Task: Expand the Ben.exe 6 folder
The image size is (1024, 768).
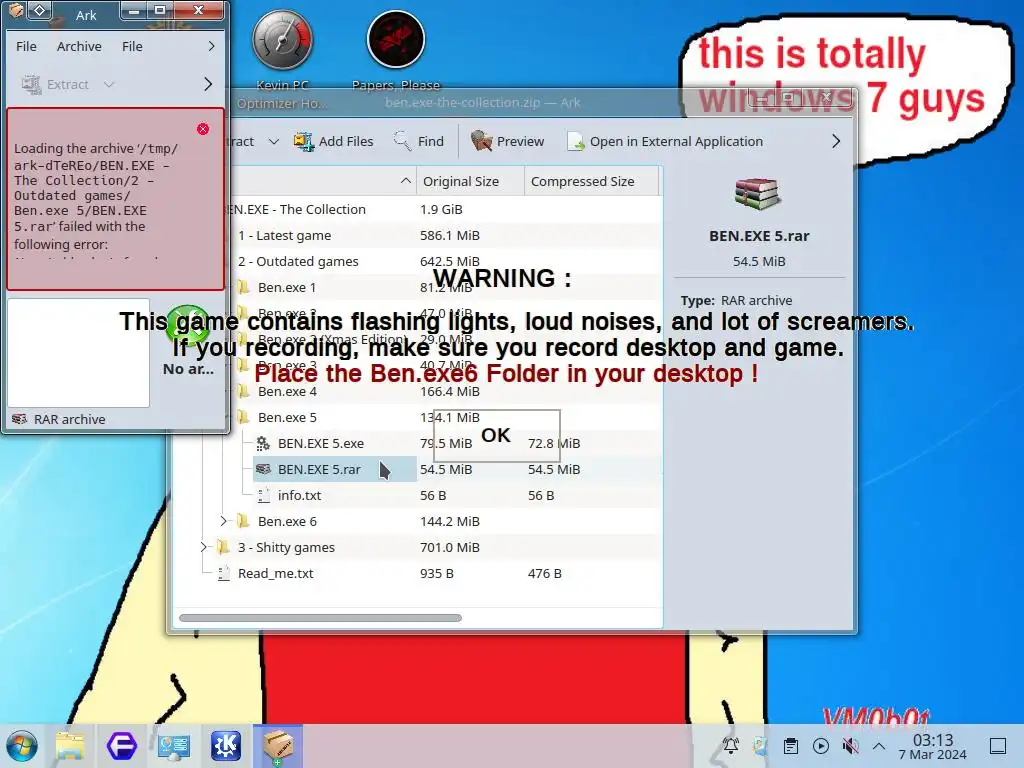Action: 223,521
